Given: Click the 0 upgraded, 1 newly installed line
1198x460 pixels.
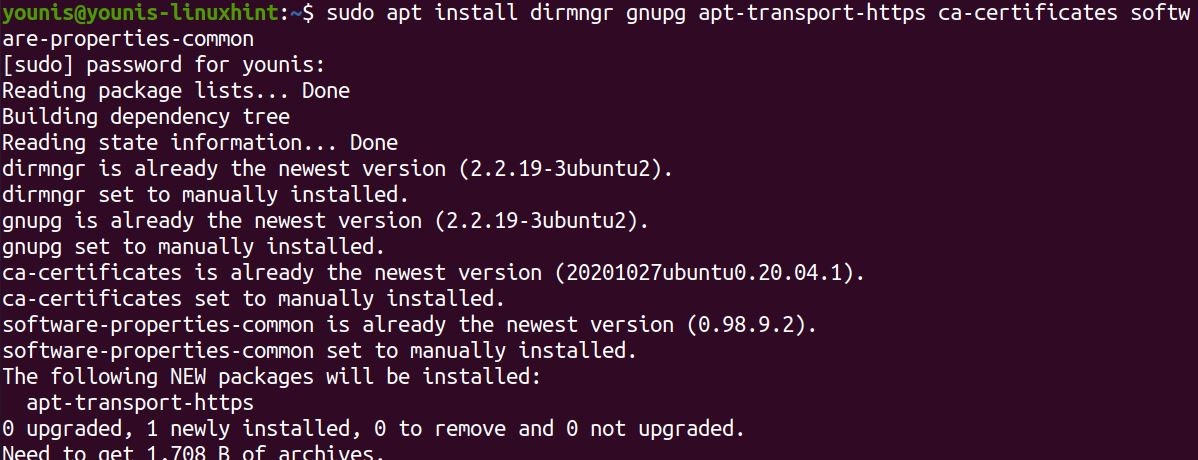Looking at the screenshot, I should pos(373,428).
